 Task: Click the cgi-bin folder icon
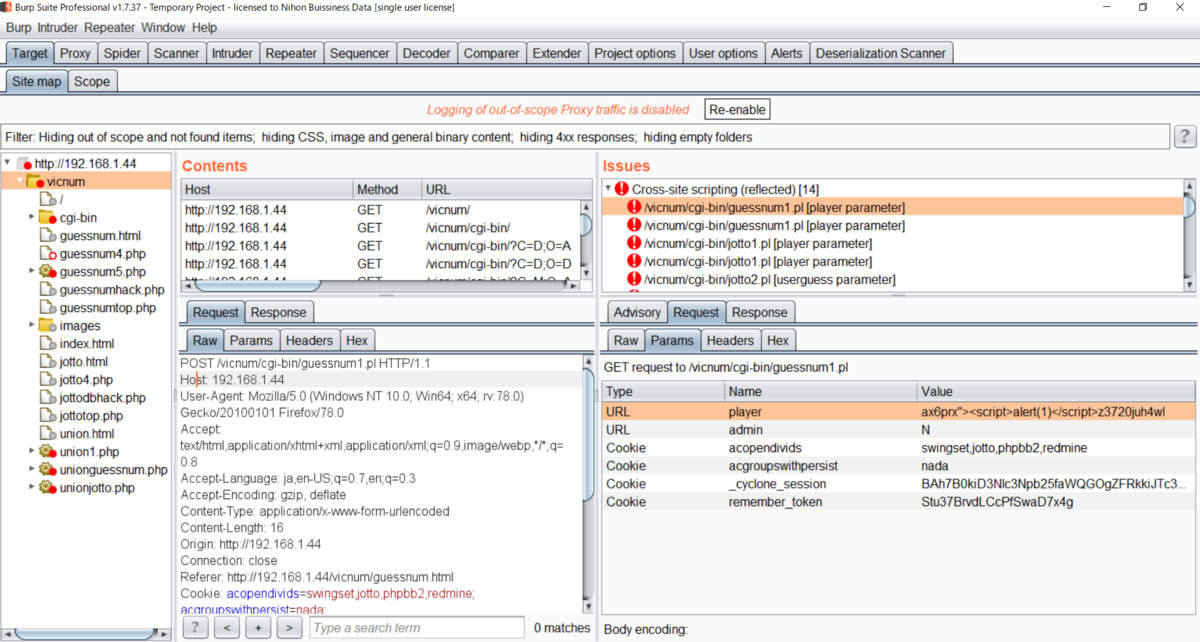coord(47,218)
